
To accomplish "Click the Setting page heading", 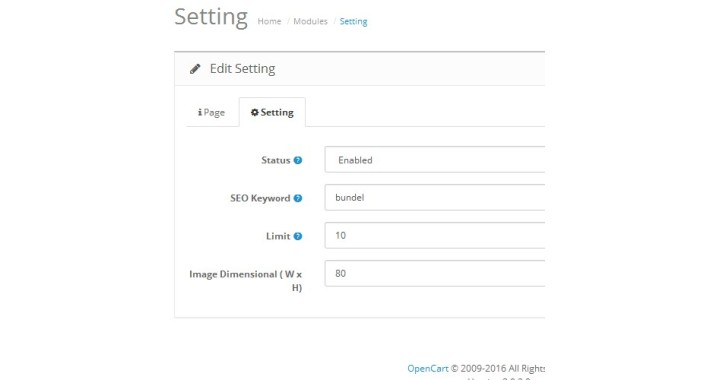I will coord(211,17).
